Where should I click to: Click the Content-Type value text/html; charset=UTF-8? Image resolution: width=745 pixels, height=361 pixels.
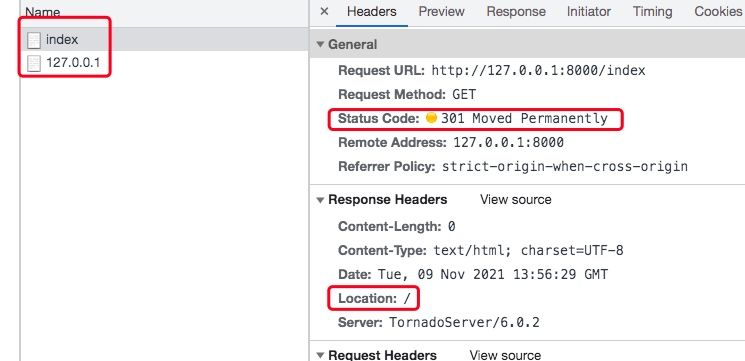(528, 250)
